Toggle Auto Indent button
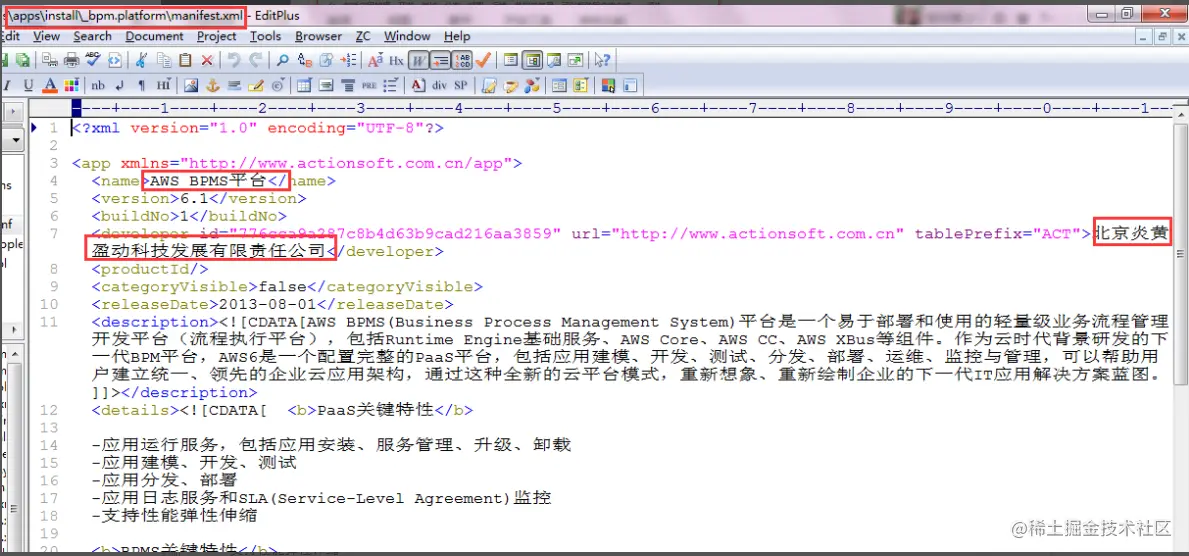The height and width of the screenshot is (556, 1189). click(x=441, y=61)
